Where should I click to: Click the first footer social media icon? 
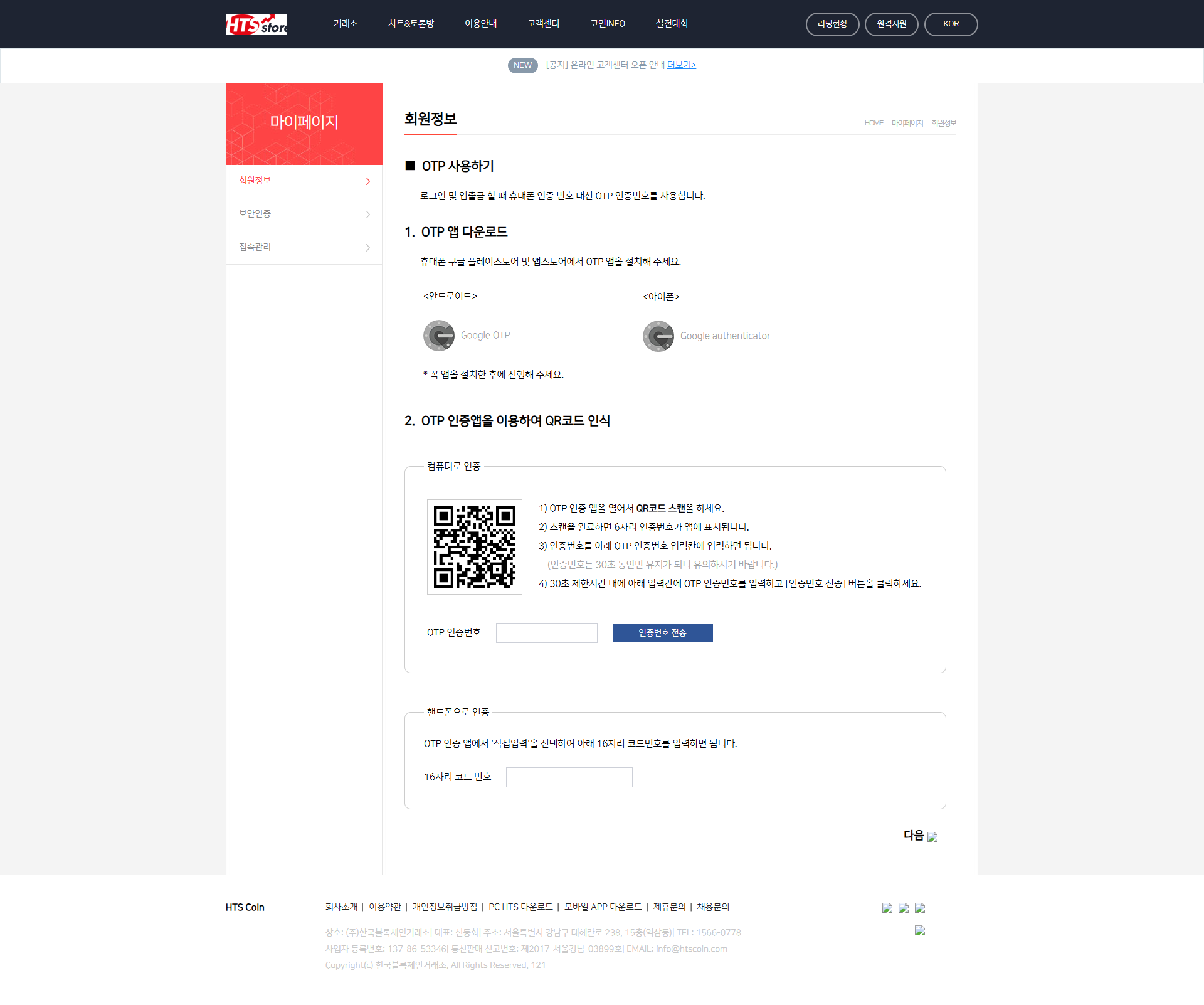(x=887, y=907)
